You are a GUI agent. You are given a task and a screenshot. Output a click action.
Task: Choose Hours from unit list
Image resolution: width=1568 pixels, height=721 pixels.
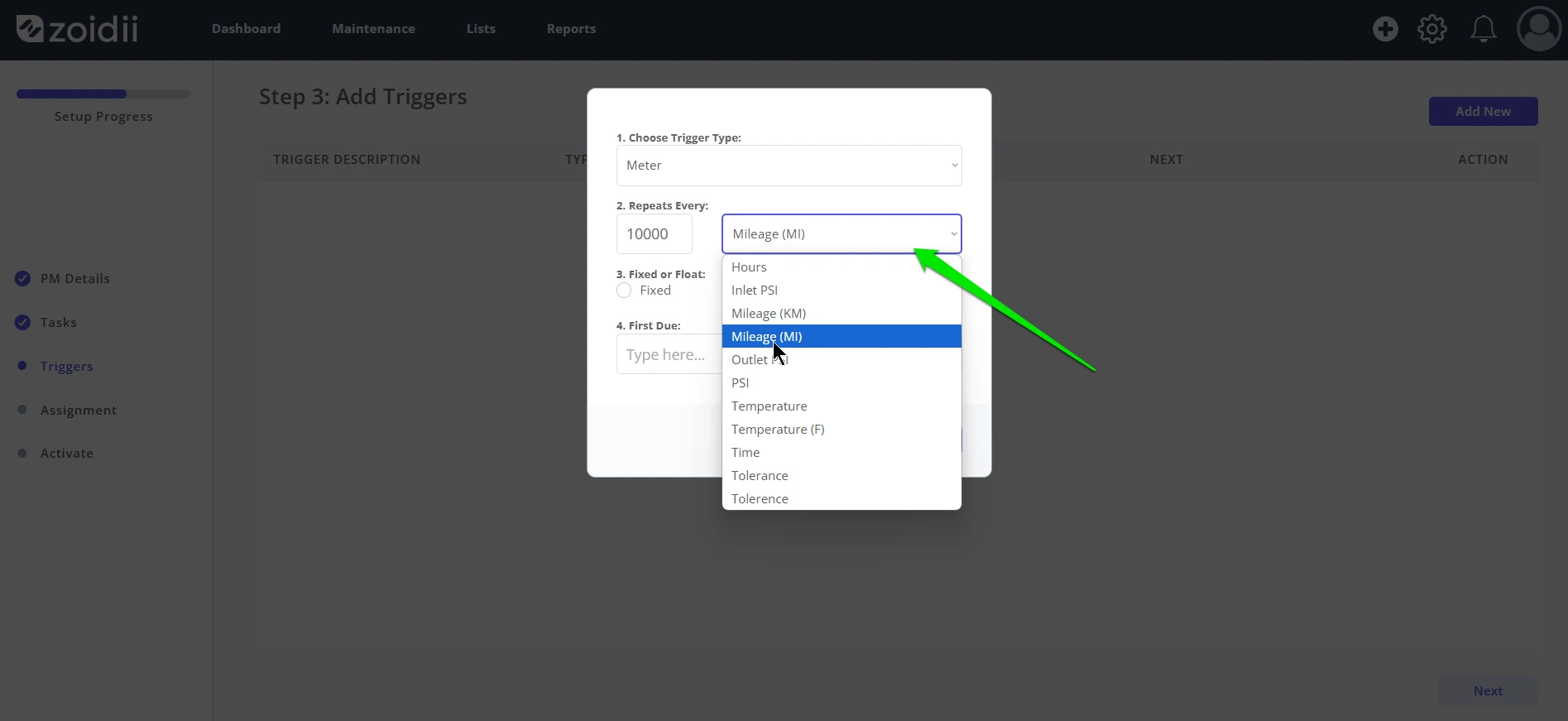[x=842, y=267]
